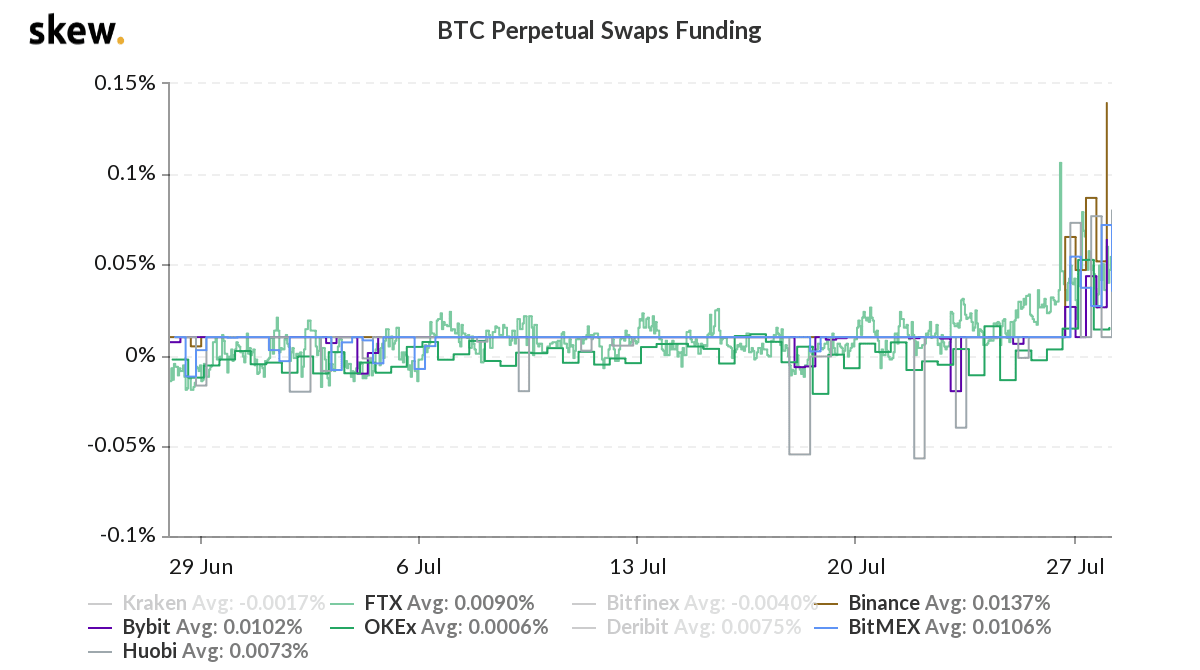
Task: Click the BitMEX blue legend line marker
Action: point(828,628)
